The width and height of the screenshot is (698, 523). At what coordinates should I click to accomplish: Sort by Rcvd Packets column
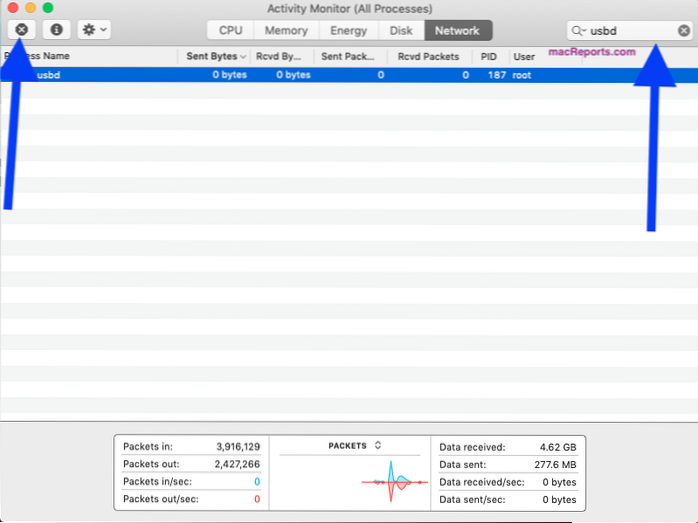coord(429,57)
